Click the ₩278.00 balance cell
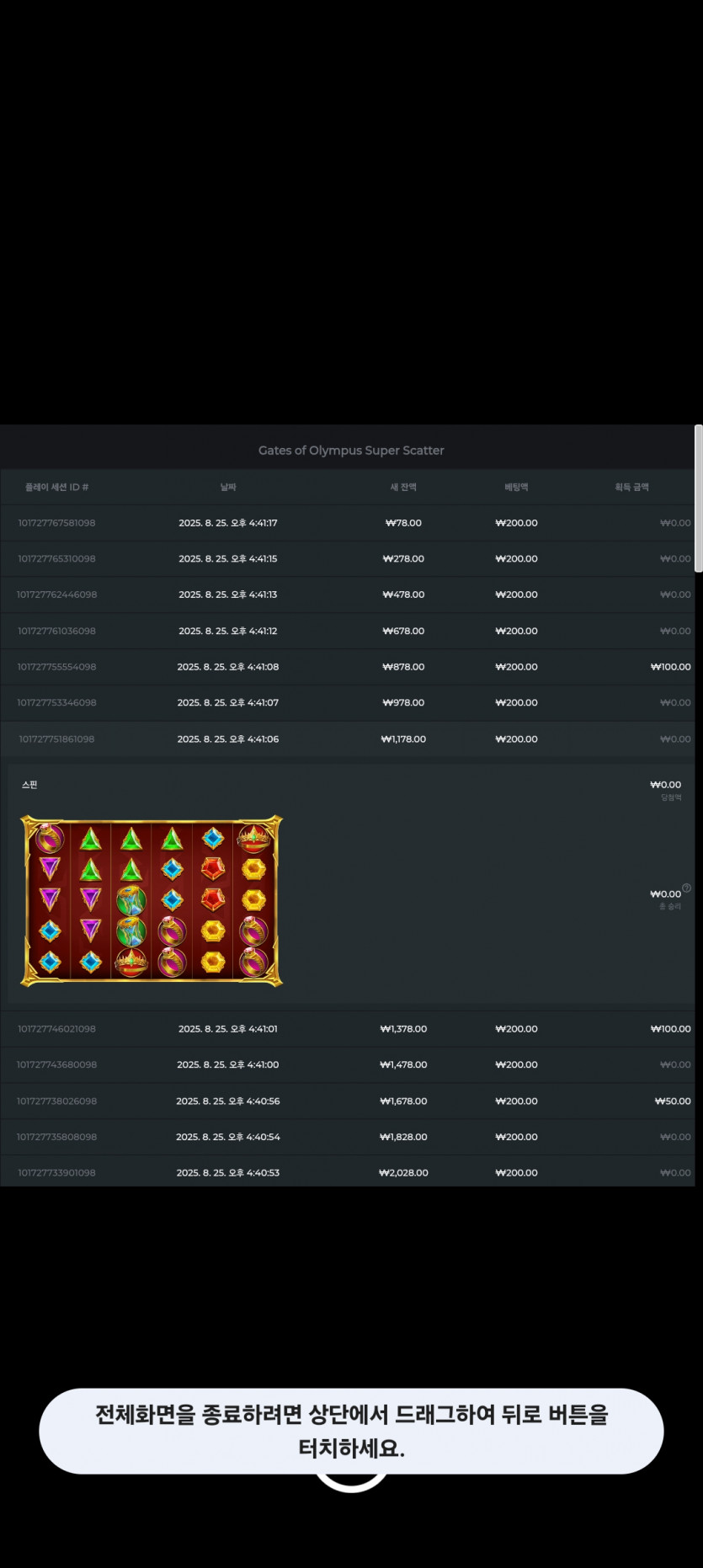Viewport: 703px width, 1568px height. pos(403,559)
